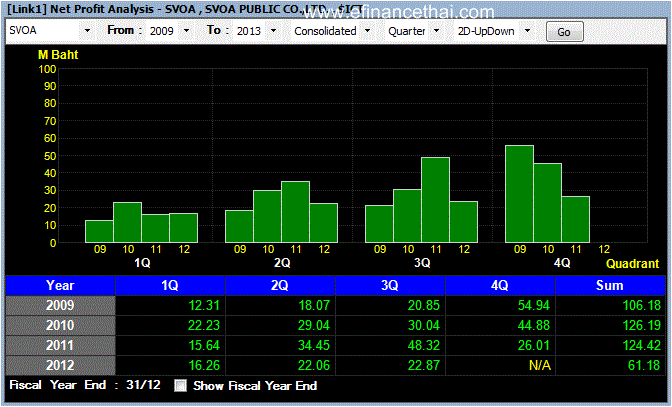Select the Year column header
672x407 pixels.
[60, 285]
